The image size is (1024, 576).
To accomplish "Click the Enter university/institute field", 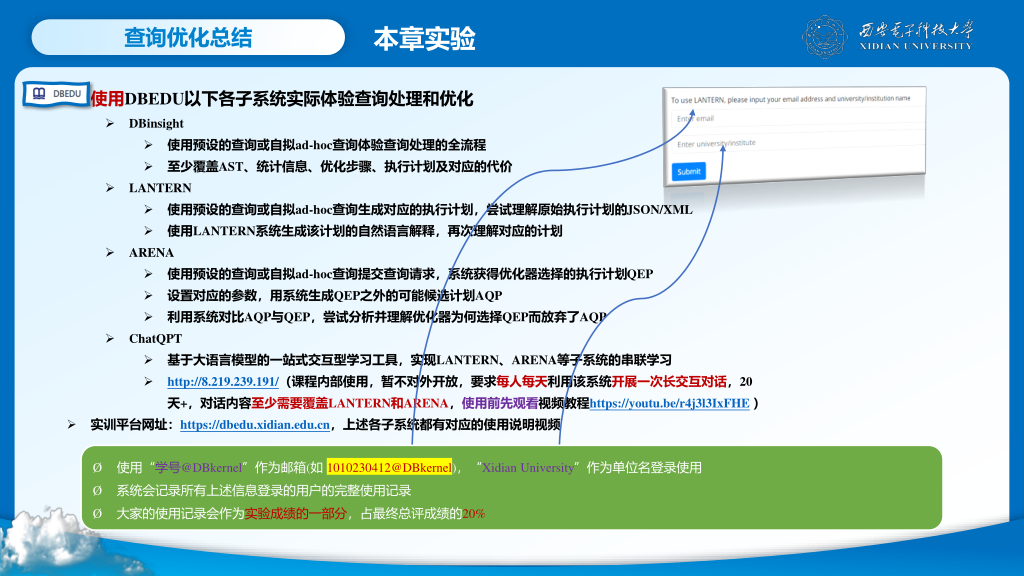I will pyautogui.click(x=797, y=142).
